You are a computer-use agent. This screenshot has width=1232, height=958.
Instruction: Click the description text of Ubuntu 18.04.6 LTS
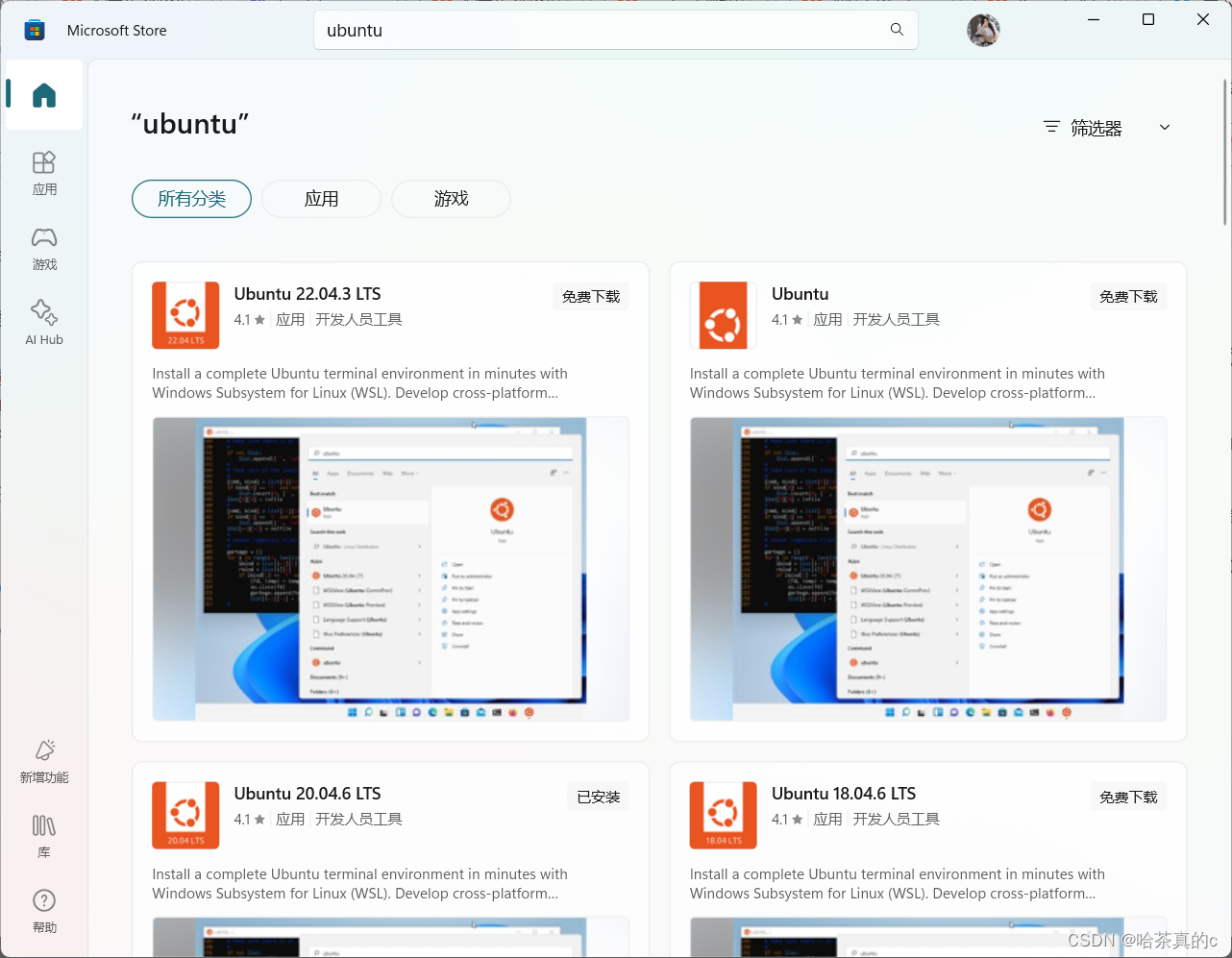pos(898,883)
